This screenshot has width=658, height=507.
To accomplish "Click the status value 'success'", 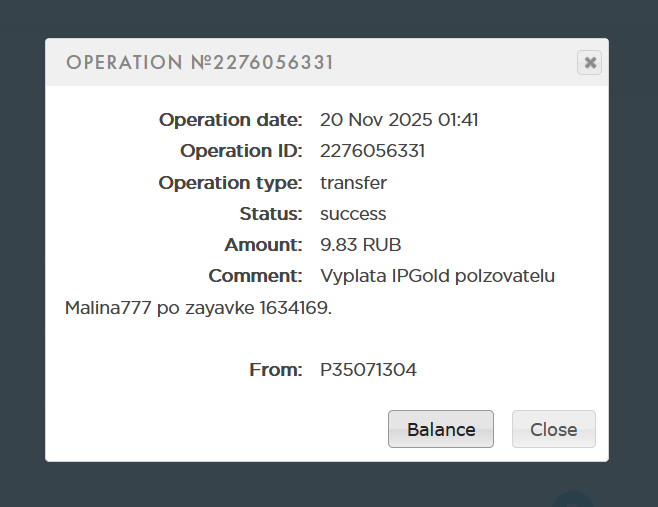I will tap(353, 214).
